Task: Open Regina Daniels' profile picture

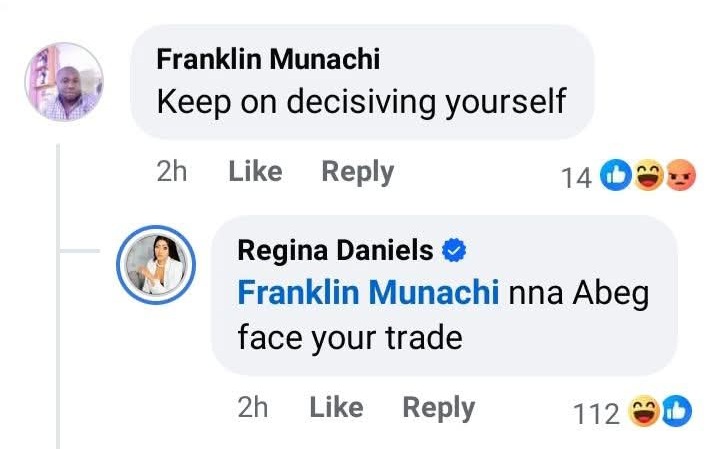Action: 157,265
